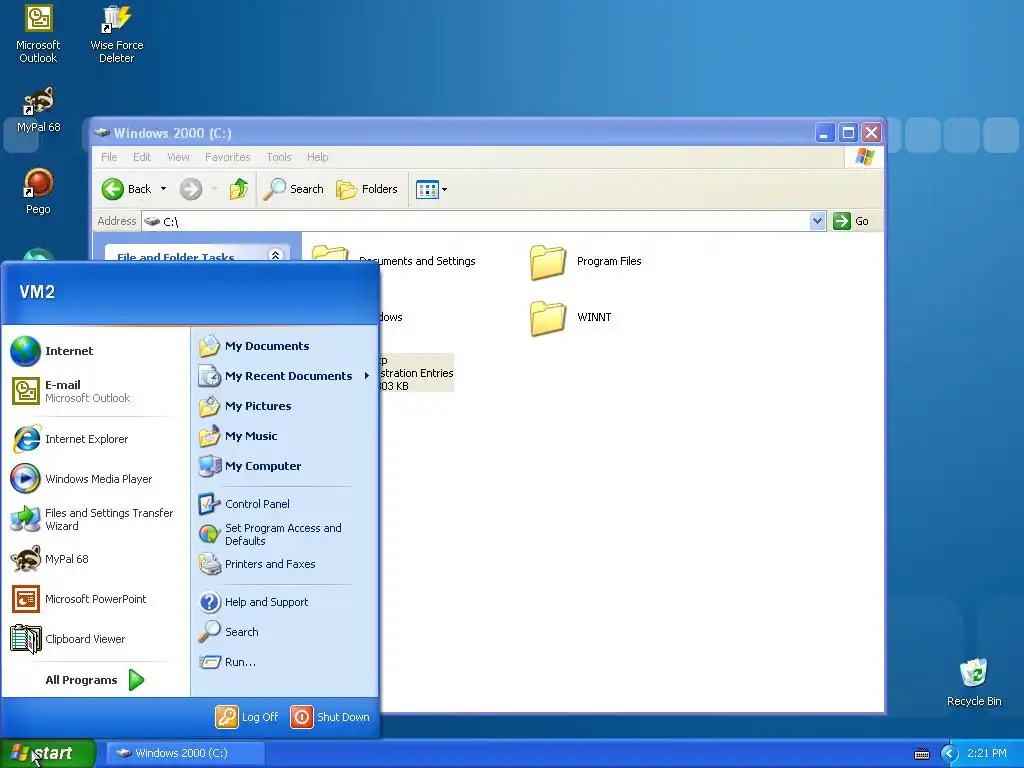1024x768 pixels.
Task: Open the View menu
Action: tap(178, 157)
